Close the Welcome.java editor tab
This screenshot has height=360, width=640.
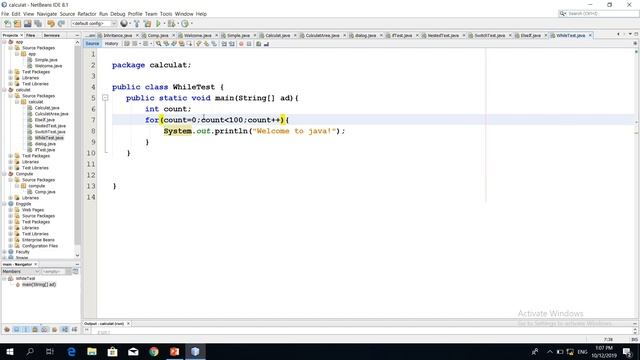coord(216,36)
